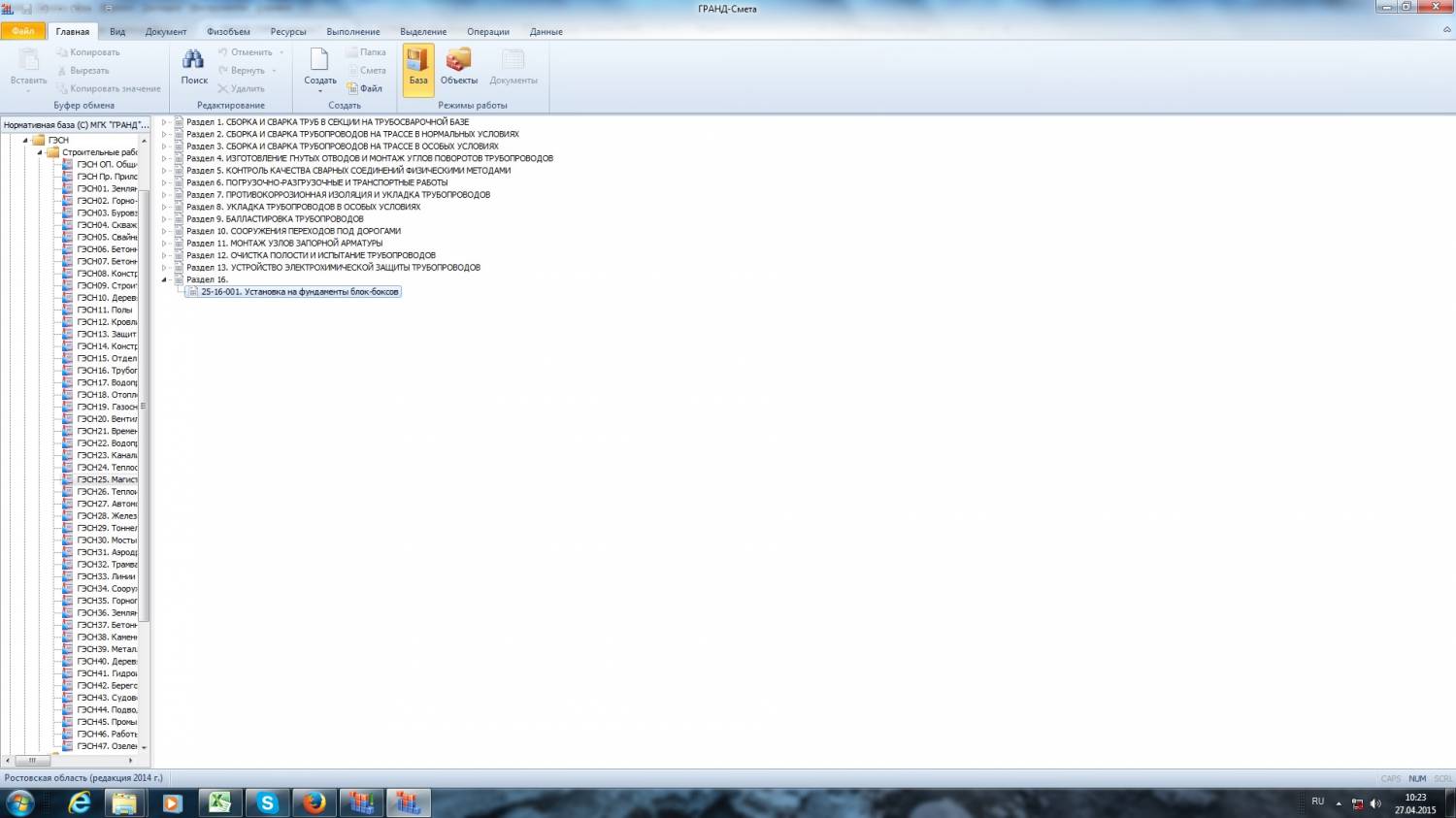1456x818 pixels.
Task: Switch to the Ресурсы ribbon tab
Action: (x=288, y=32)
